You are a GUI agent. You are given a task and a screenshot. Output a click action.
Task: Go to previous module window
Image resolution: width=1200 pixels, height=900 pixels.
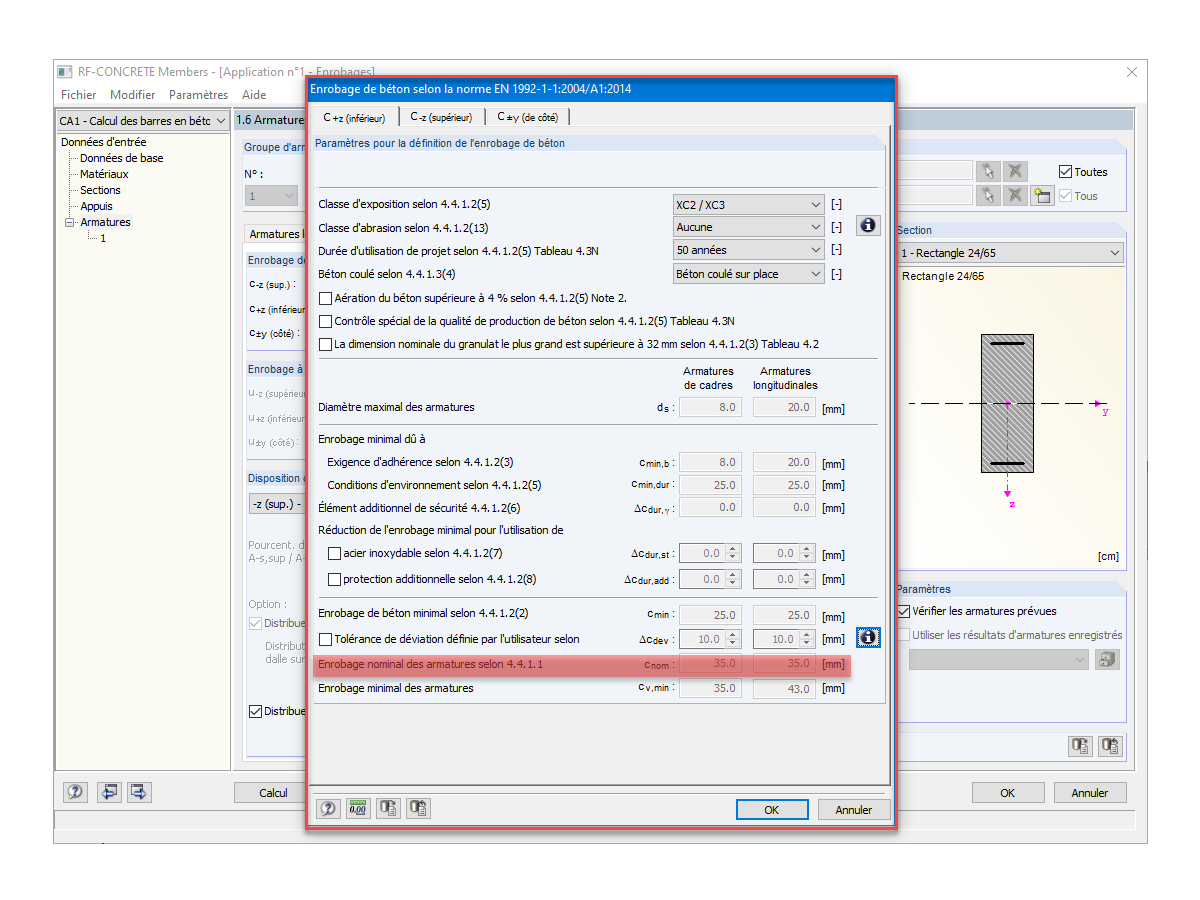[x=109, y=792]
